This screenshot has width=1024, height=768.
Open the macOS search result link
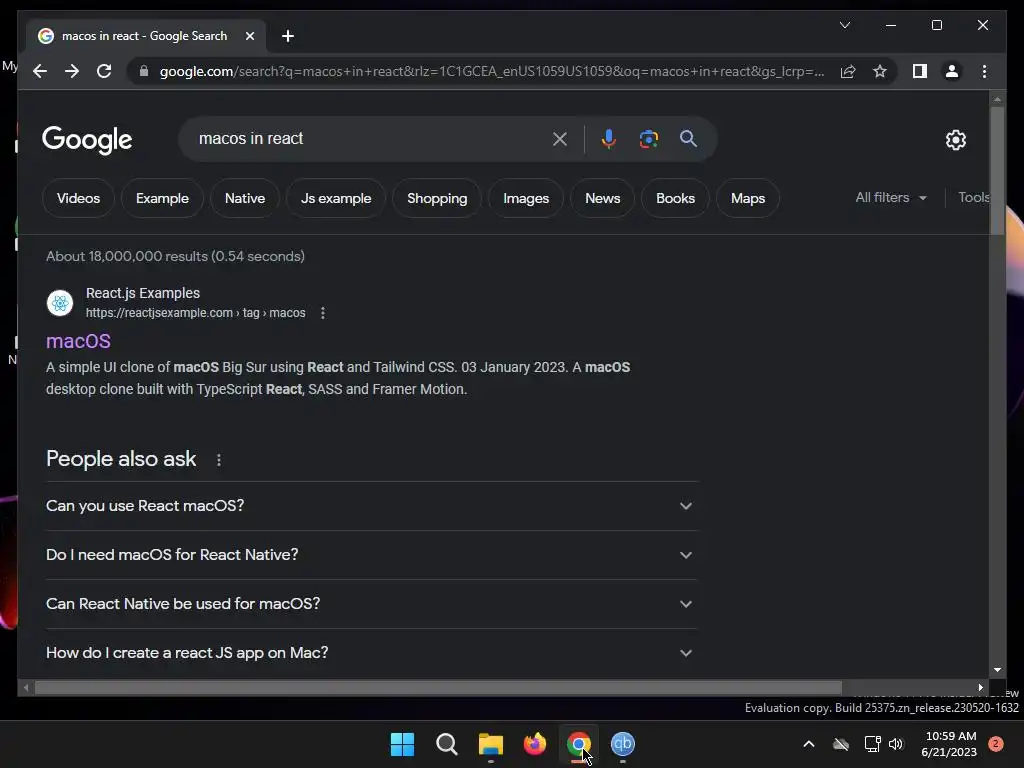click(x=78, y=341)
